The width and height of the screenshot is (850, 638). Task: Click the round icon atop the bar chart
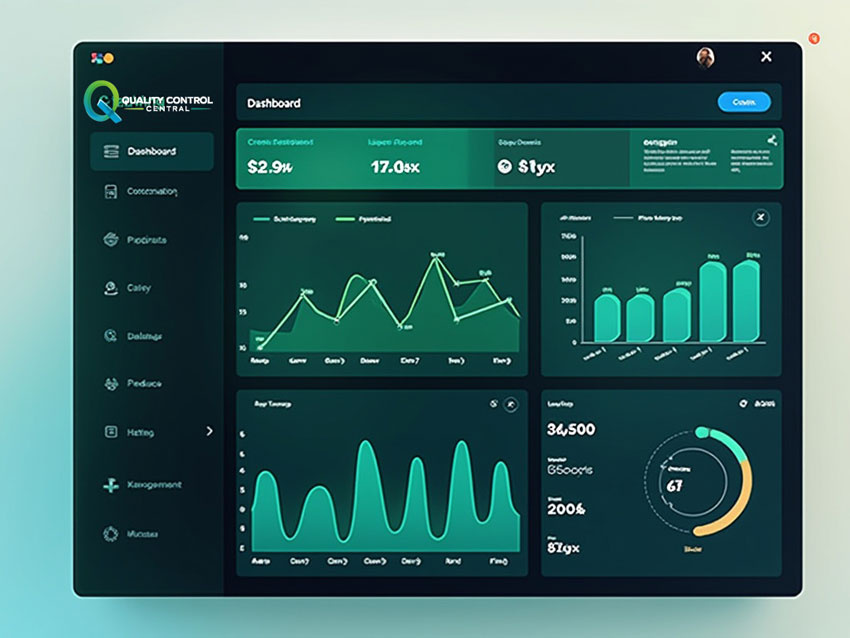click(760, 217)
